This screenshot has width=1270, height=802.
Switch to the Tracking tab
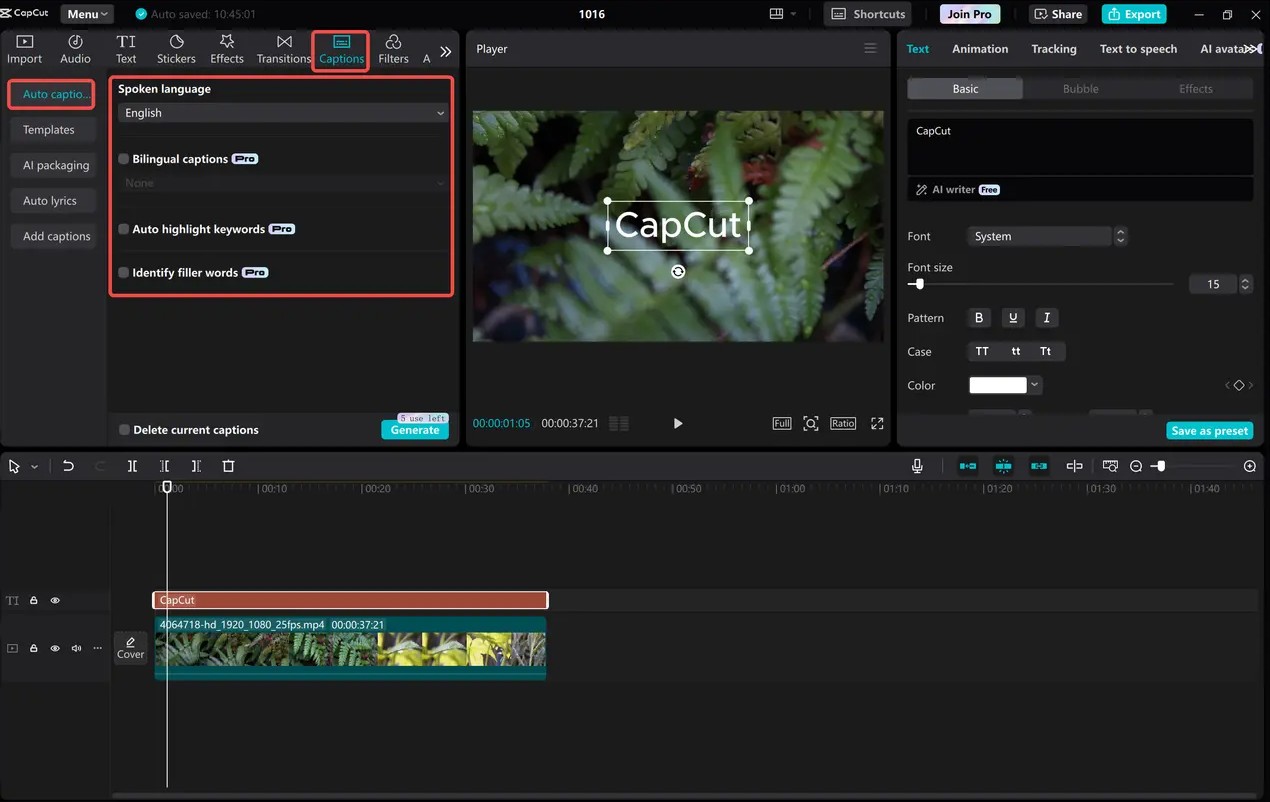tap(1054, 48)
